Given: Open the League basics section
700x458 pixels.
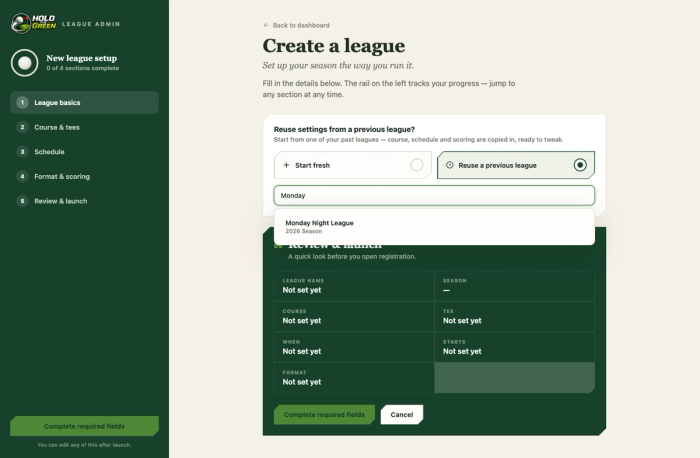Looking at the screenshot, I should [84, 103].
